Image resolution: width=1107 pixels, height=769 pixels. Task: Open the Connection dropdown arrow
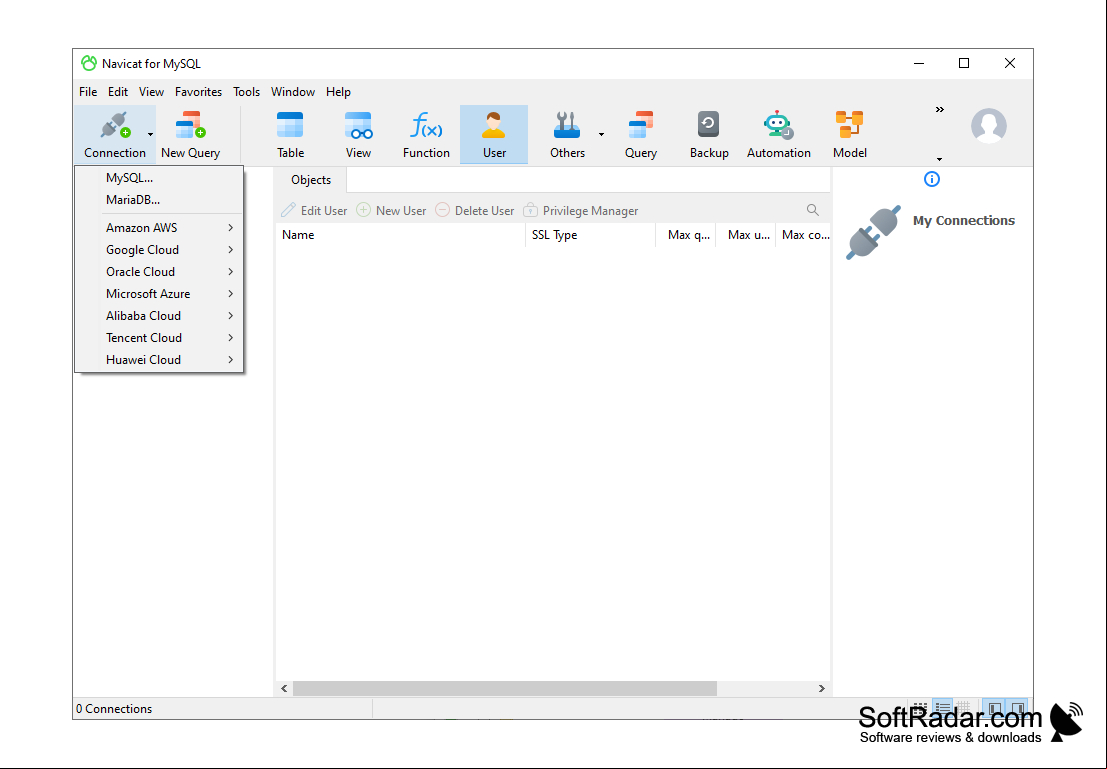[x=150, y=134]
